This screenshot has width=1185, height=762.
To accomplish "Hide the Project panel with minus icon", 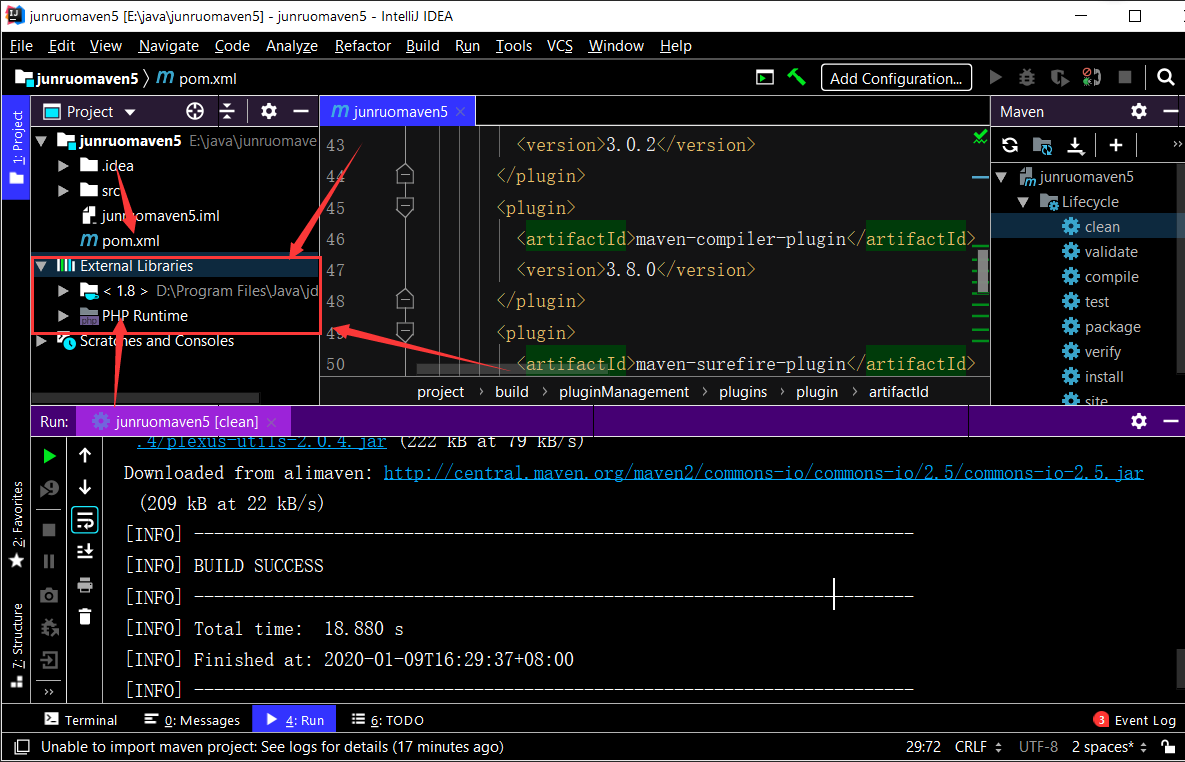I will [x=302, y=112].
